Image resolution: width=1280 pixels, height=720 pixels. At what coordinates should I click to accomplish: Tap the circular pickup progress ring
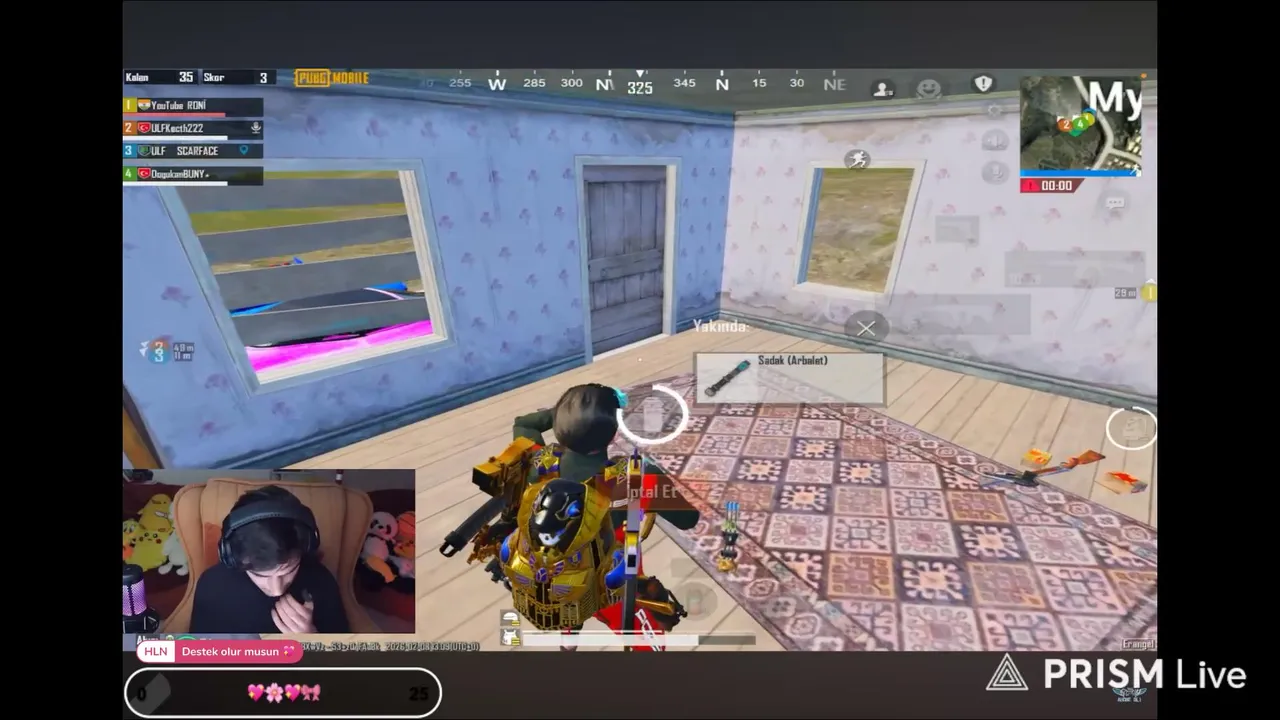(x=653, y=412)
